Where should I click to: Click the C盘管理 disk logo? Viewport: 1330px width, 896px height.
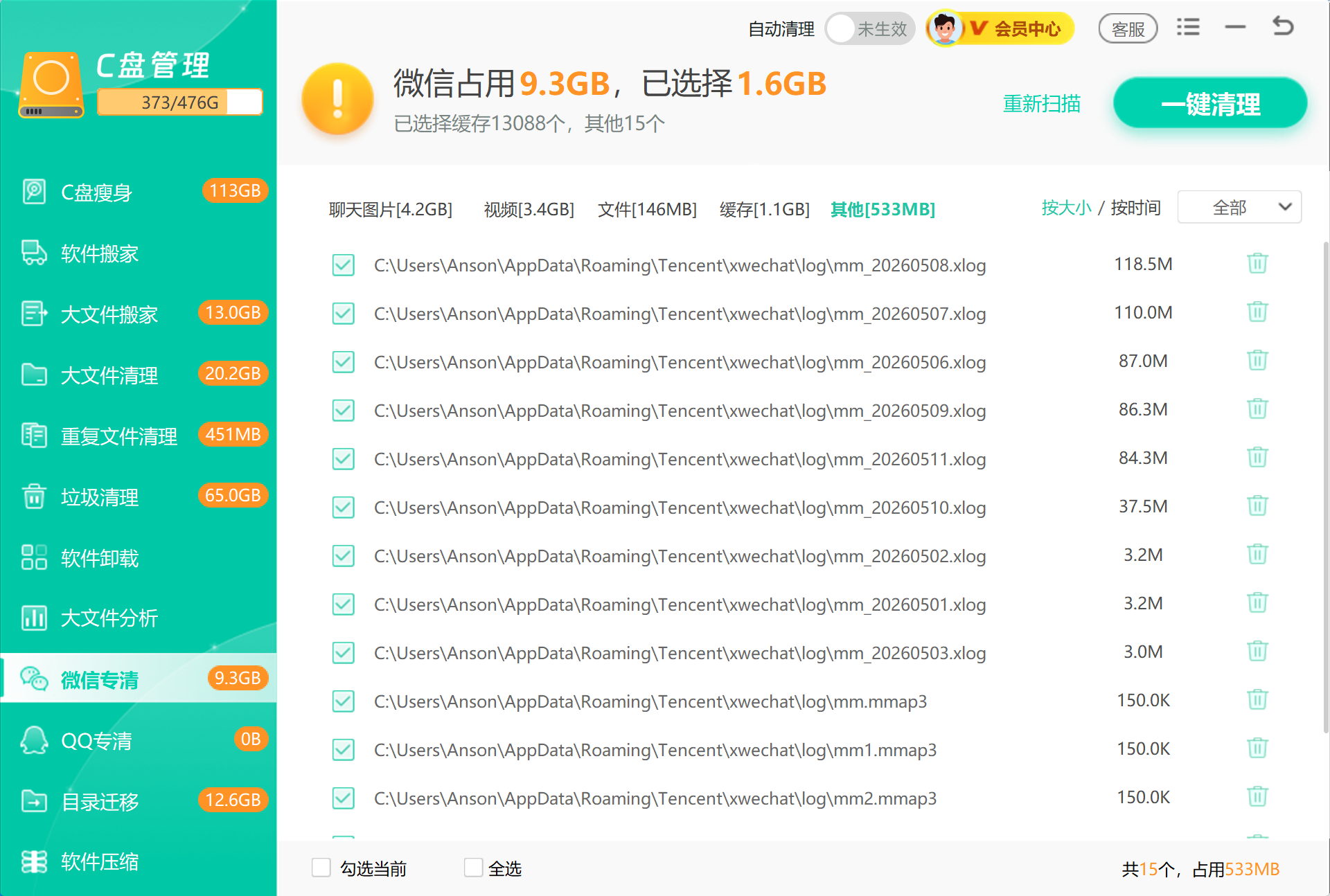click(x=52, y=85)
